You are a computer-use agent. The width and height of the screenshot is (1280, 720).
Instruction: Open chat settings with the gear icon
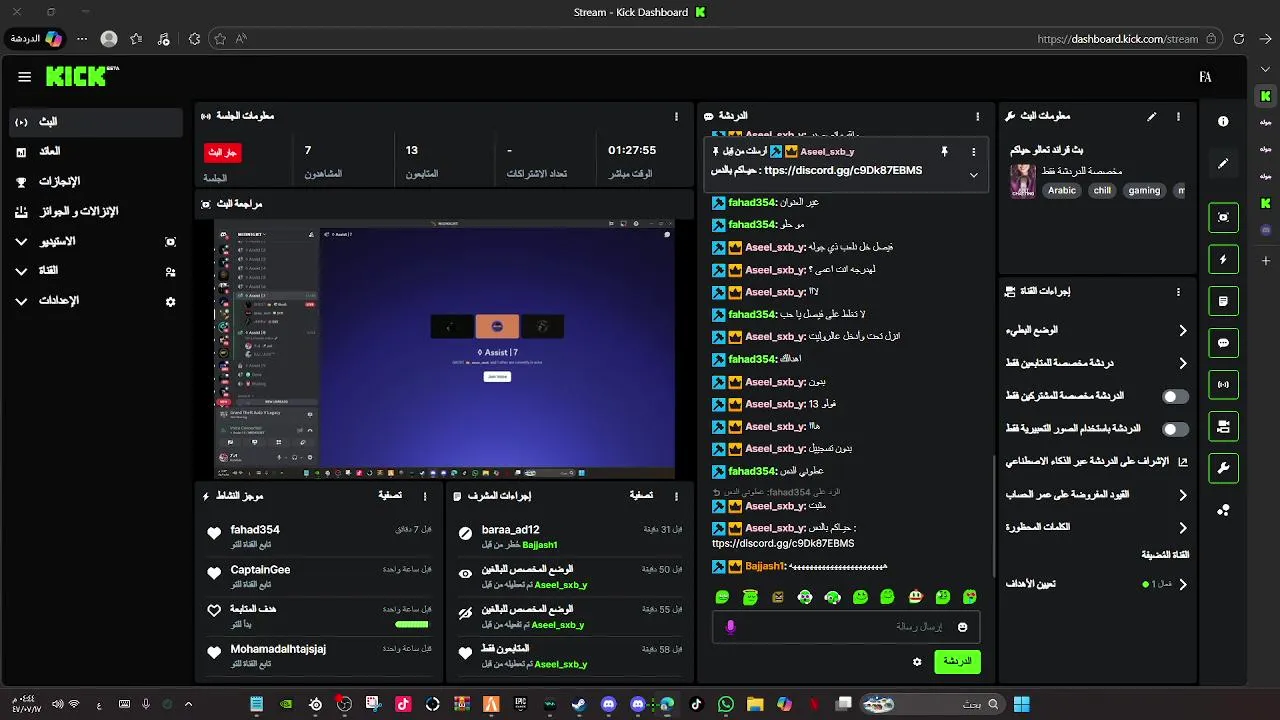click(x=917, y=662)
